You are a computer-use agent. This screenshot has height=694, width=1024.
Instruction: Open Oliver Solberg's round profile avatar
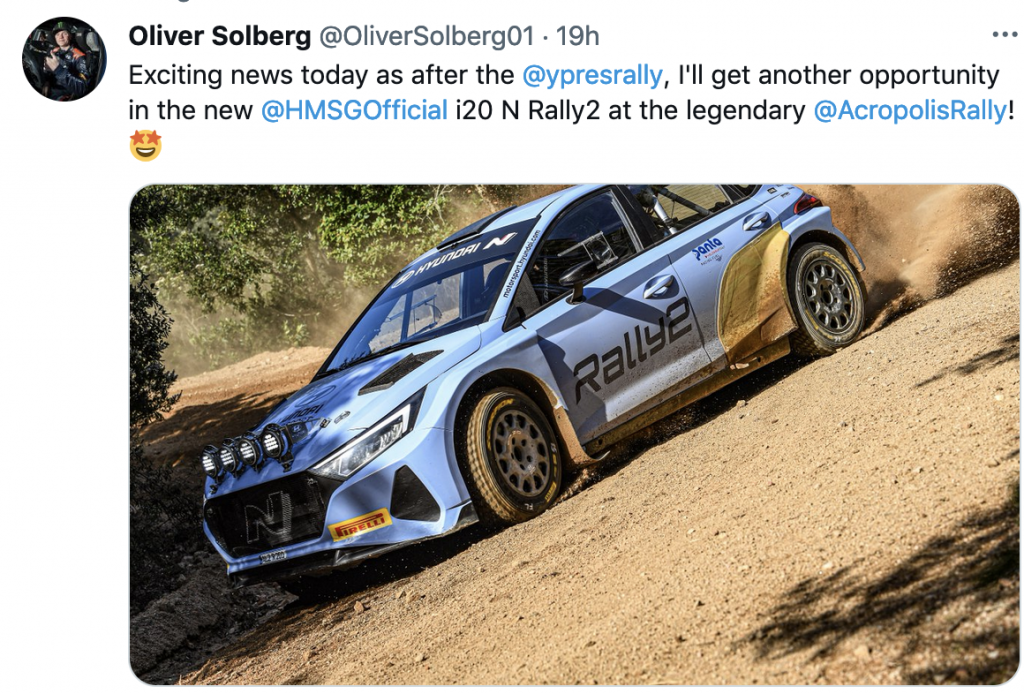[64, 59]
